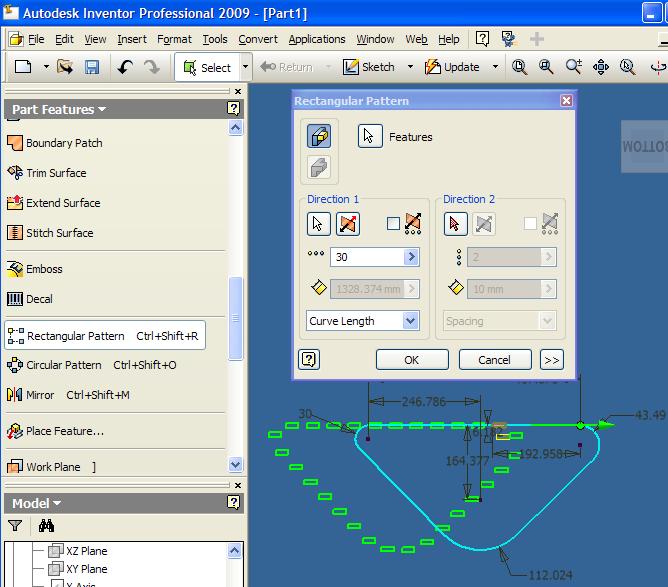Open the New document dropdown arrow

click(46, 67)
